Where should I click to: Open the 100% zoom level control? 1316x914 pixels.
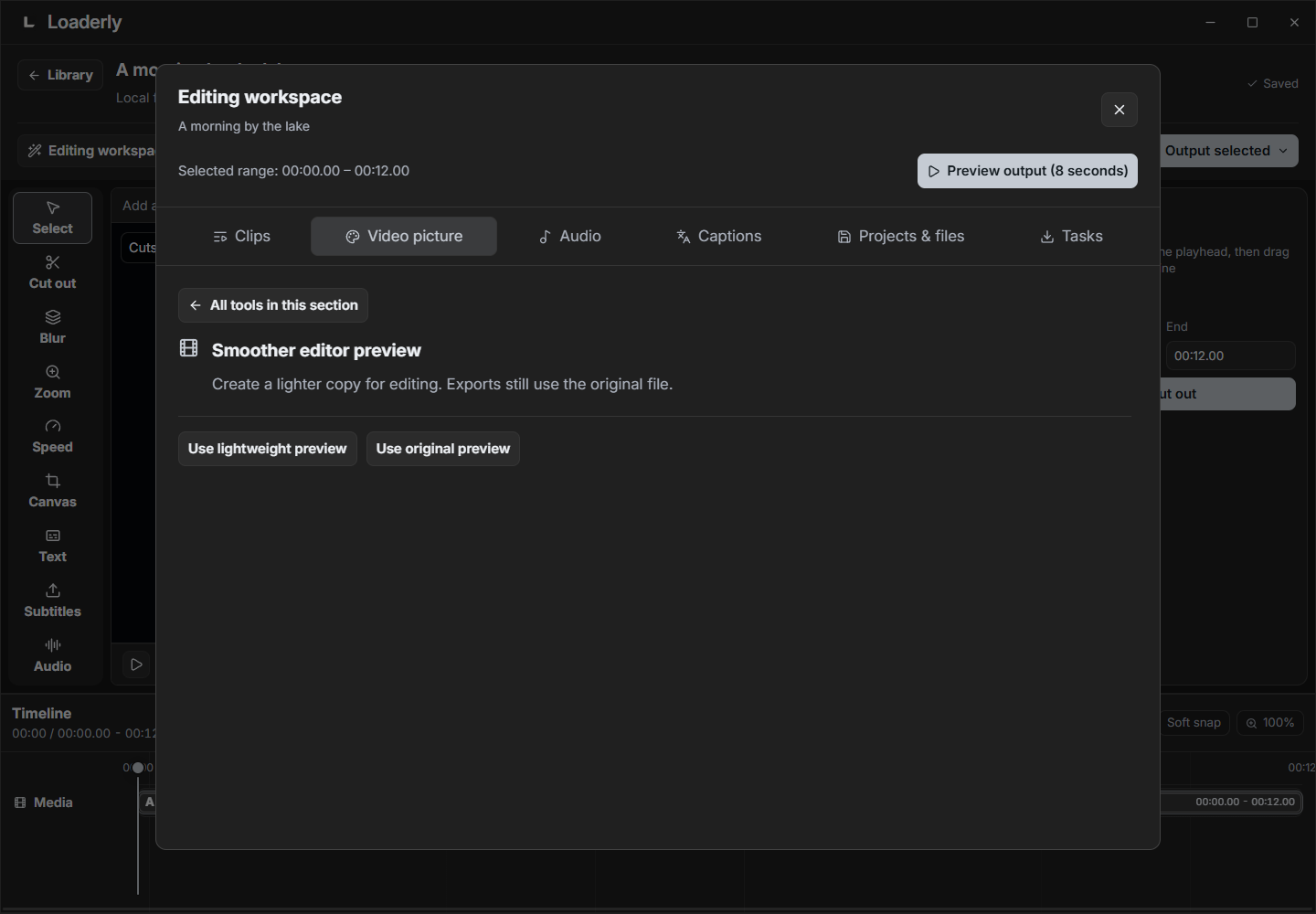click(1269, 722)
